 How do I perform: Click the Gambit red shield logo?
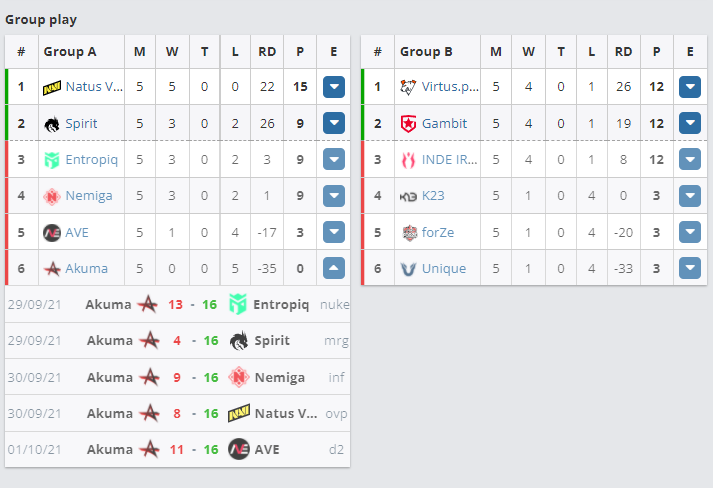(x=408, y=124)
